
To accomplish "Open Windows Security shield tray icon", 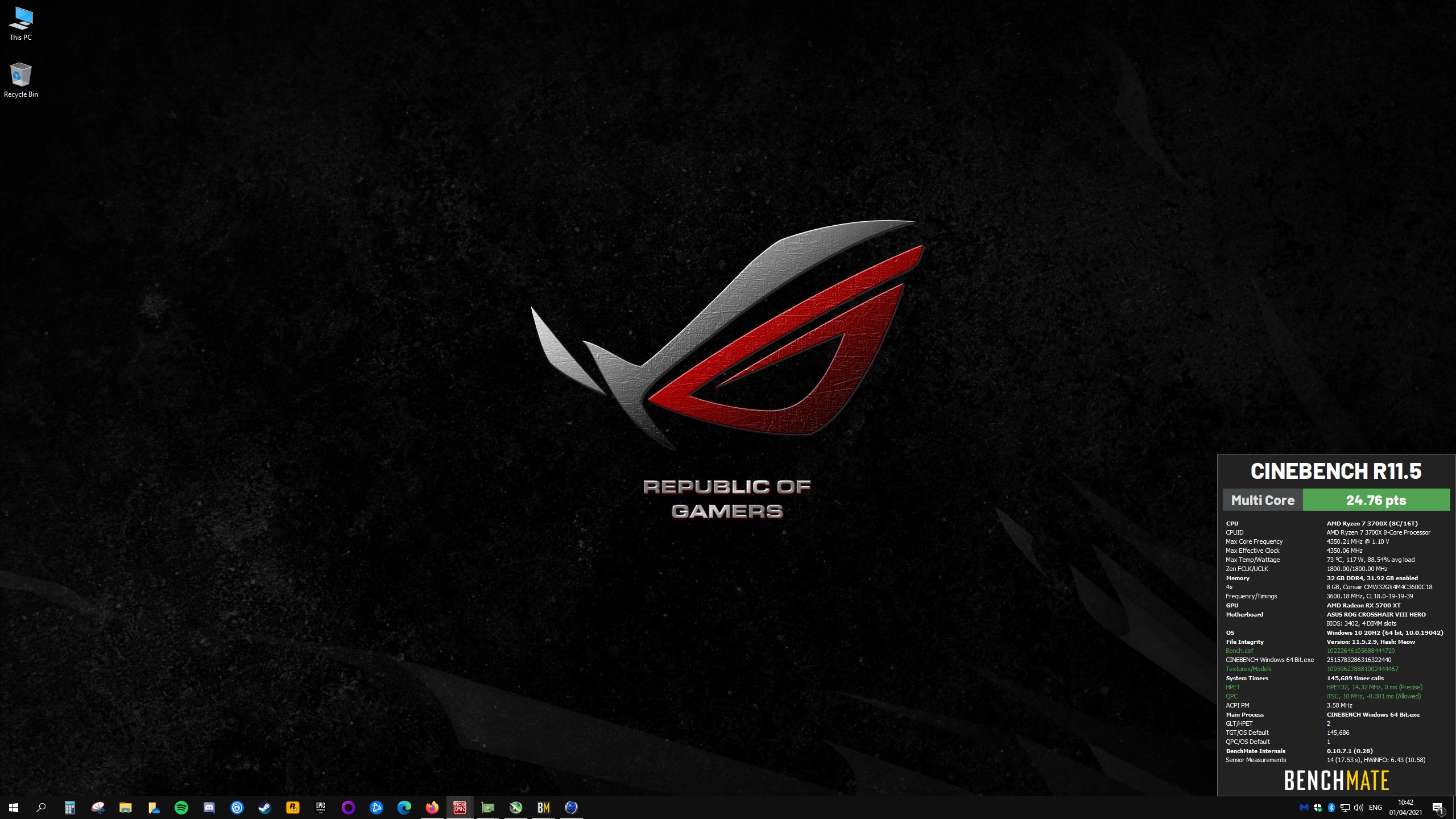I will 1318,808.
